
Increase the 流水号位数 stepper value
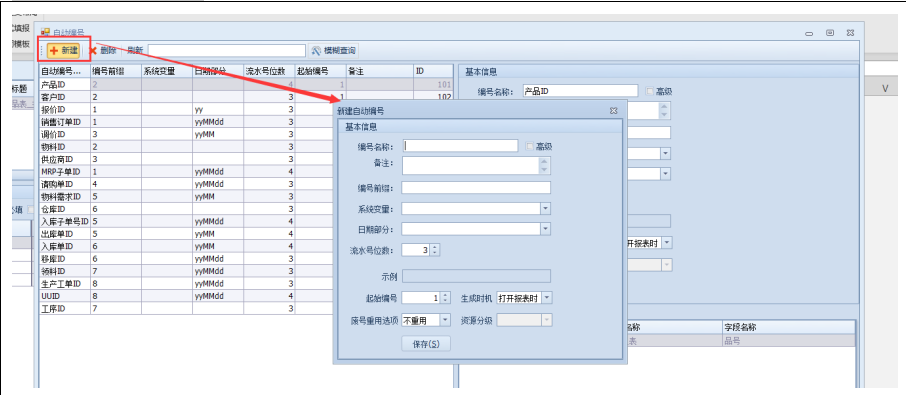(x=436, y=248)
